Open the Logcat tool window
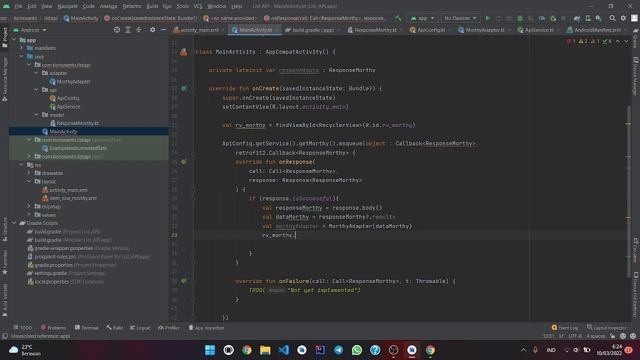Screen dimensions: 640x360 point(140,327)
